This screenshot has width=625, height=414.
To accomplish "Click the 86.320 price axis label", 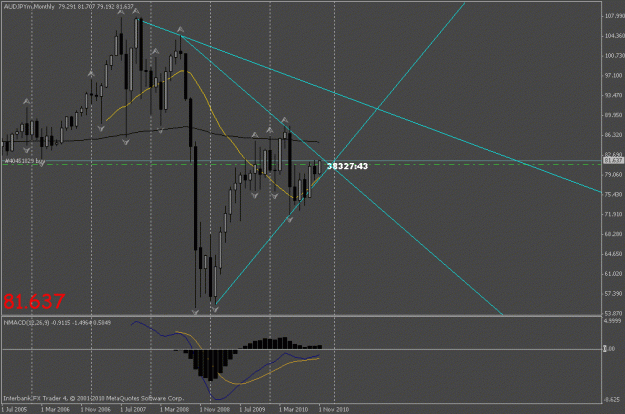I will 614,135.
